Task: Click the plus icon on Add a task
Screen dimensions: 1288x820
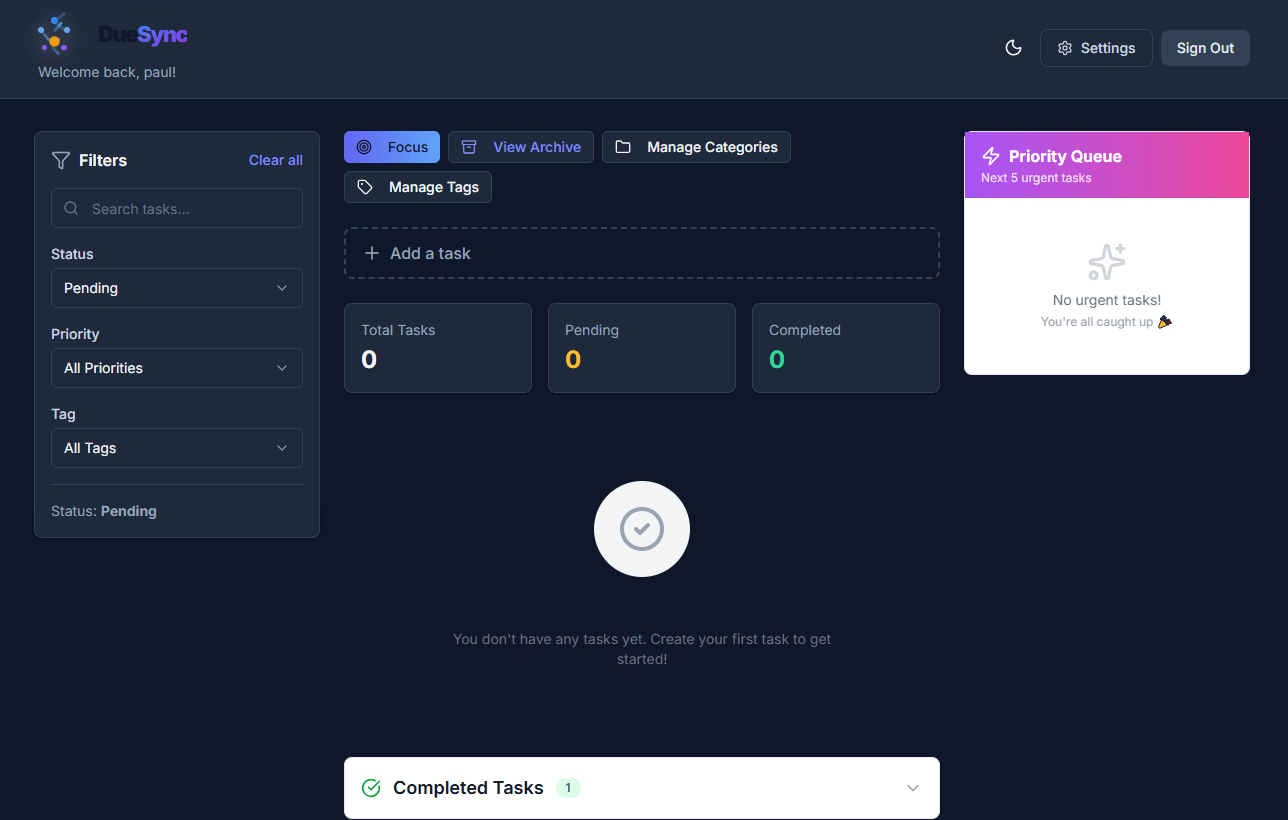Action: pos(371,253)
